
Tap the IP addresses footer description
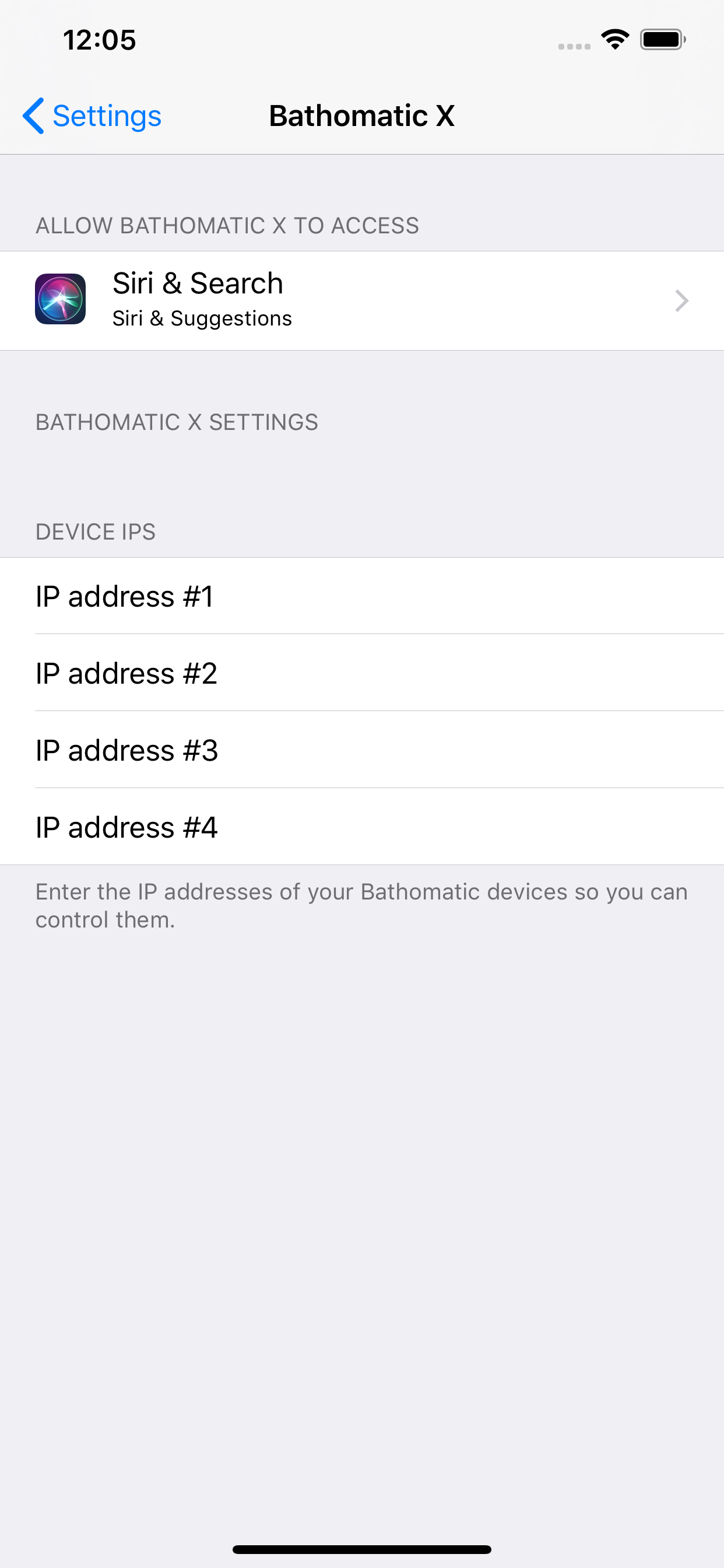click(x=361, y=906)
